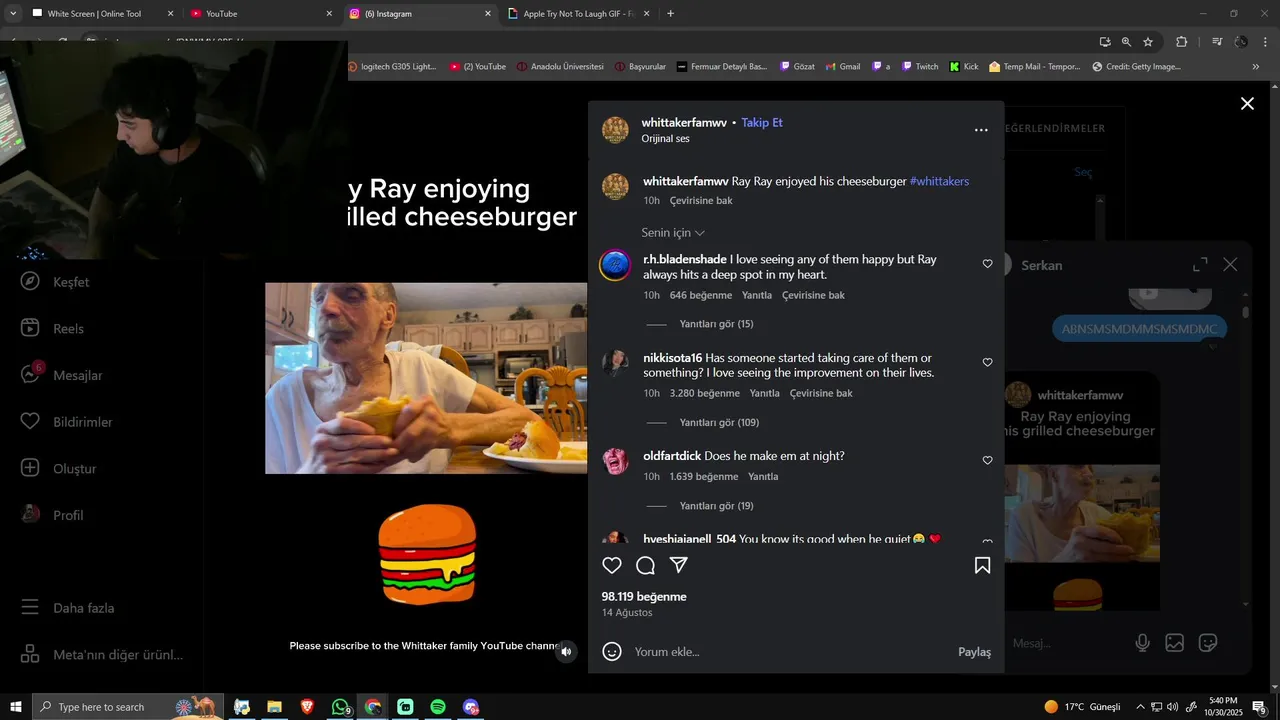The width and height of the screenshot is (1280, 720).
Task: Open the zoom magnifier in the address bar
Action: point(1126,42)
